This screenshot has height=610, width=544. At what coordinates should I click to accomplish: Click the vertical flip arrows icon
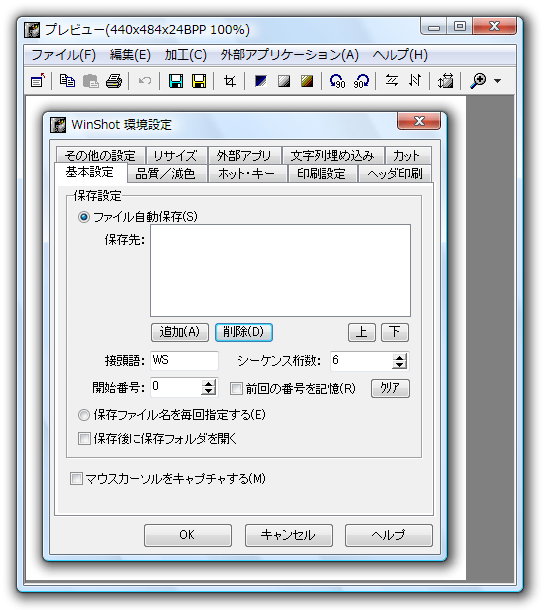415,81
